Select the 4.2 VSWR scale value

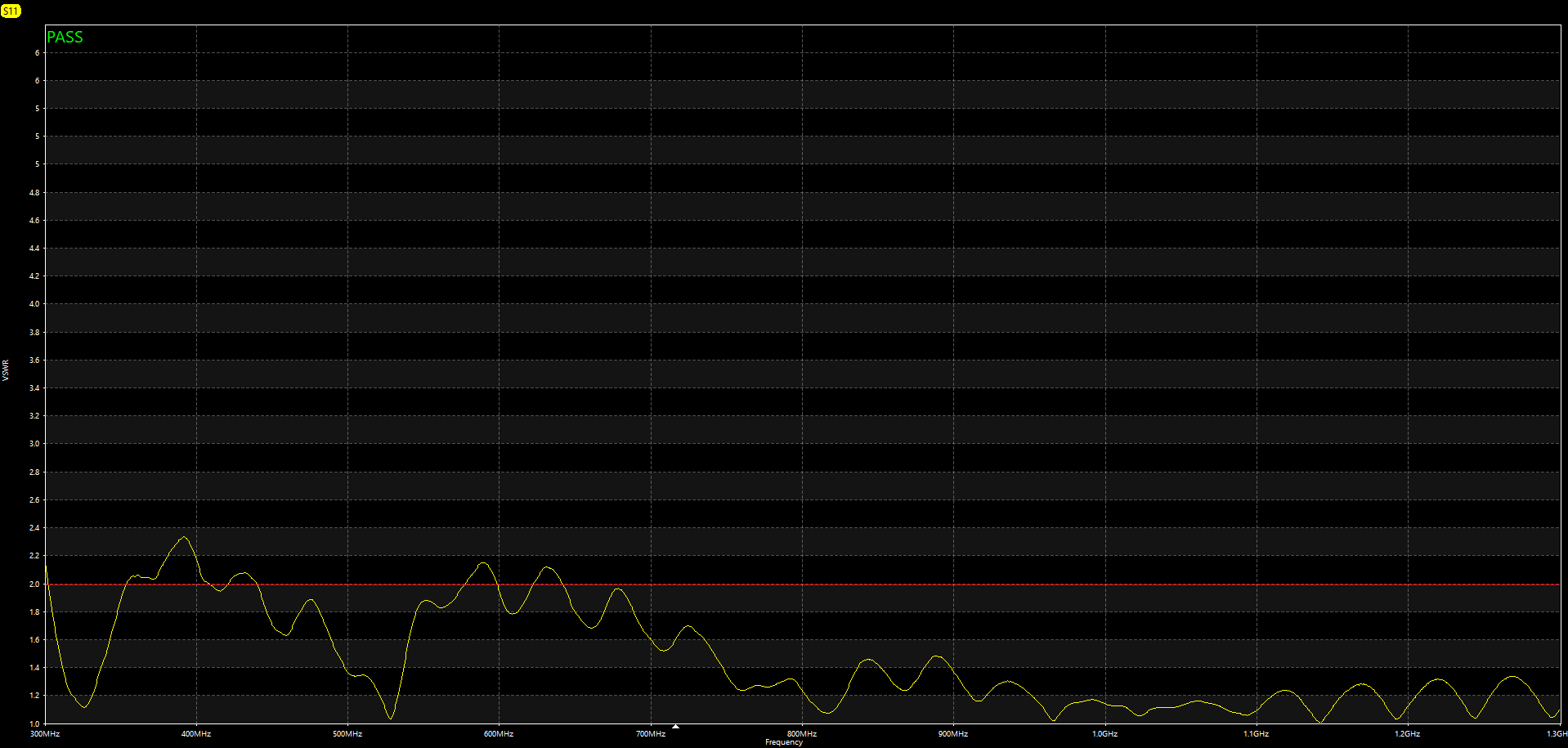coord(34,276)
